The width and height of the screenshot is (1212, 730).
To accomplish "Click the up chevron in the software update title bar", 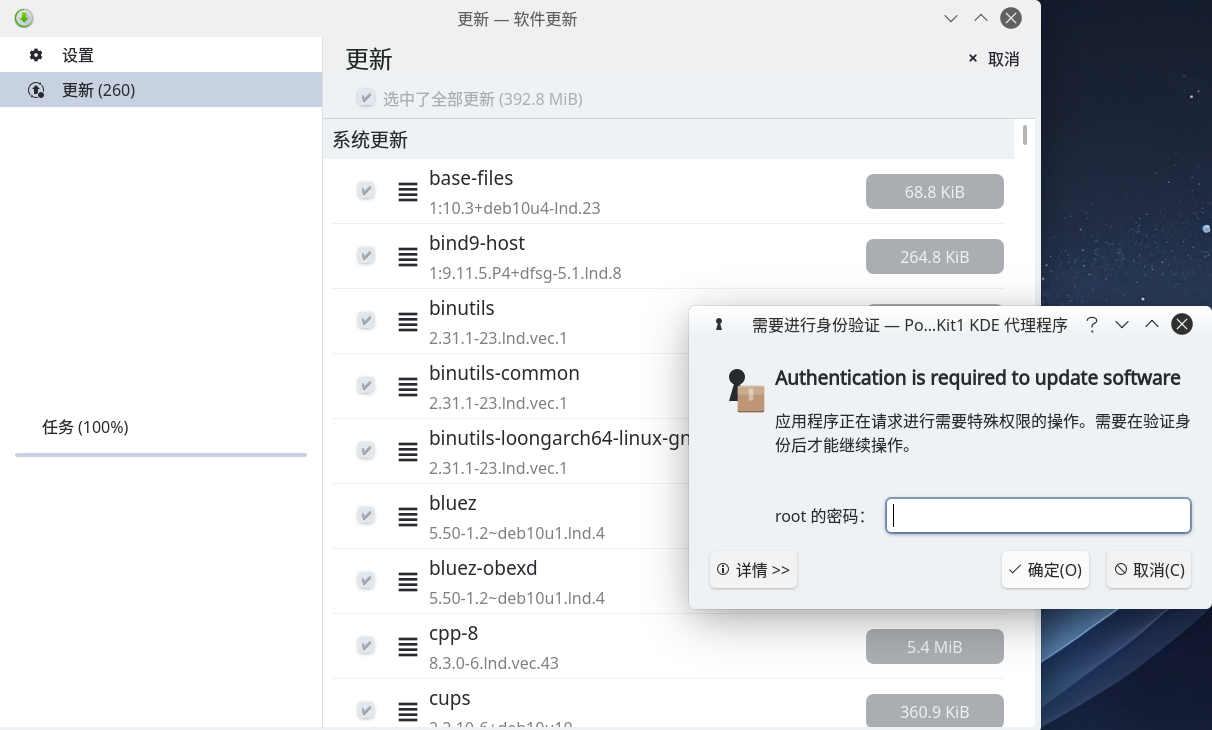I will [981, 18].
